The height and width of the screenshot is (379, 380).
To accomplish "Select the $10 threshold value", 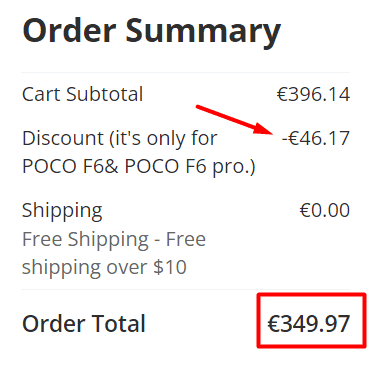I will pos(170,267).
